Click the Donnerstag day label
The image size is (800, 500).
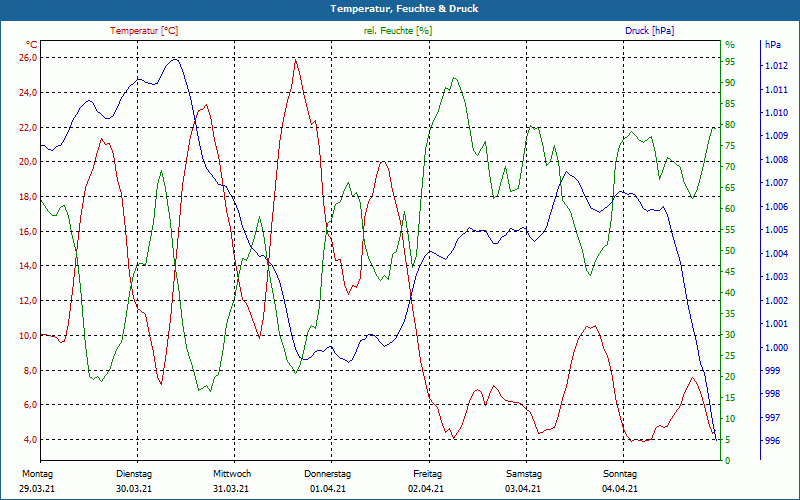pyautogui.click(x=328, y=474)
